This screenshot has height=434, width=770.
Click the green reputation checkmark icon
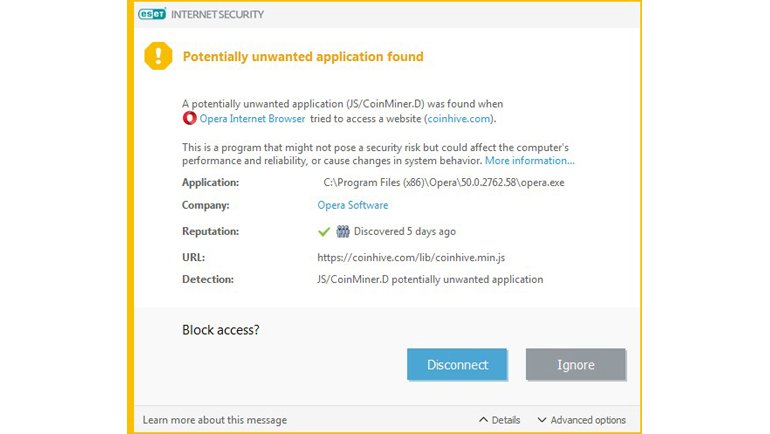(x=324, y=231)
